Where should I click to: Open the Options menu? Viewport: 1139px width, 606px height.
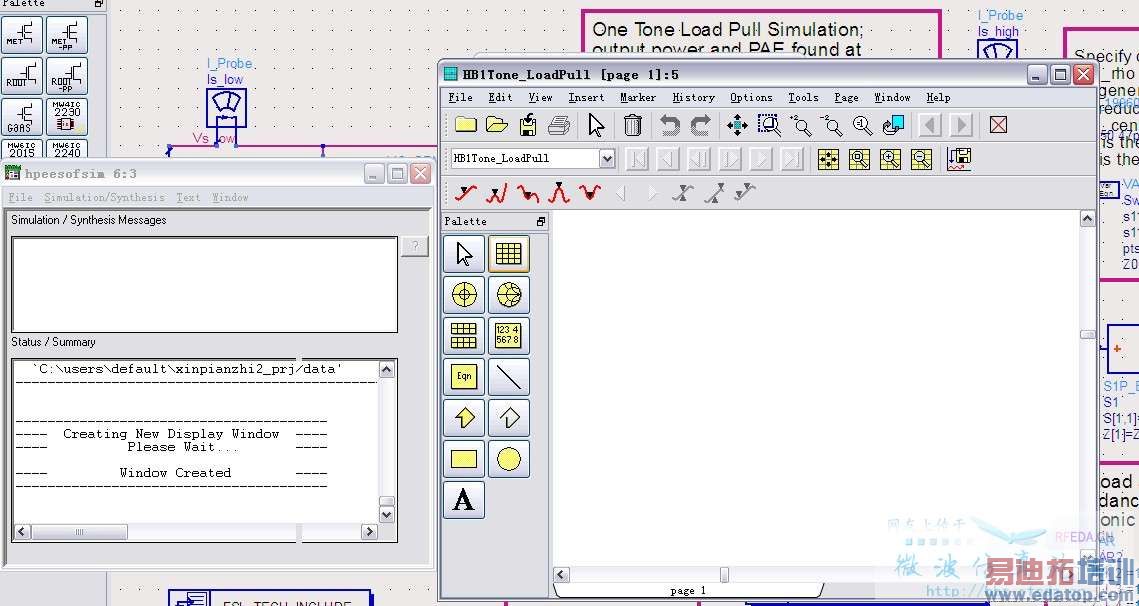[751, 97]
